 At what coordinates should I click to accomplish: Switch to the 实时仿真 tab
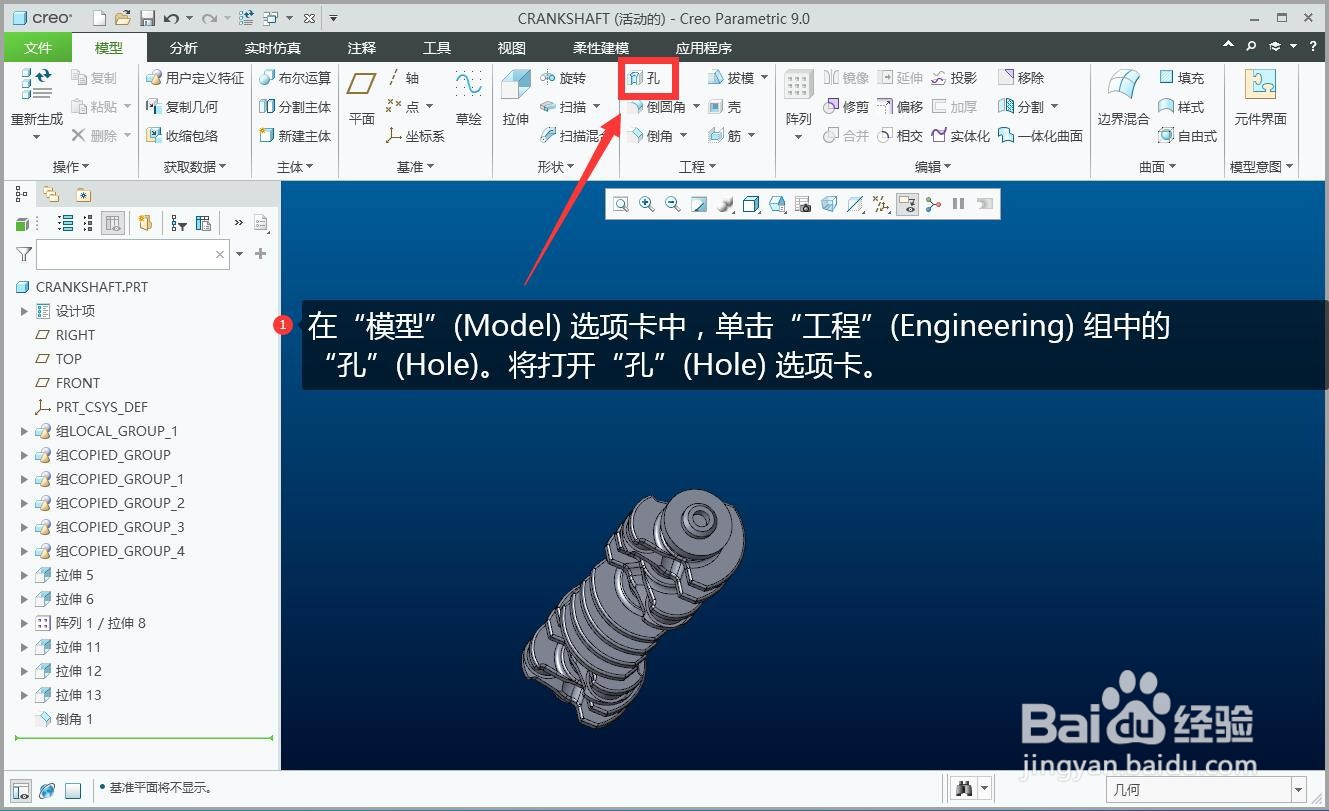tap(272, 48)
